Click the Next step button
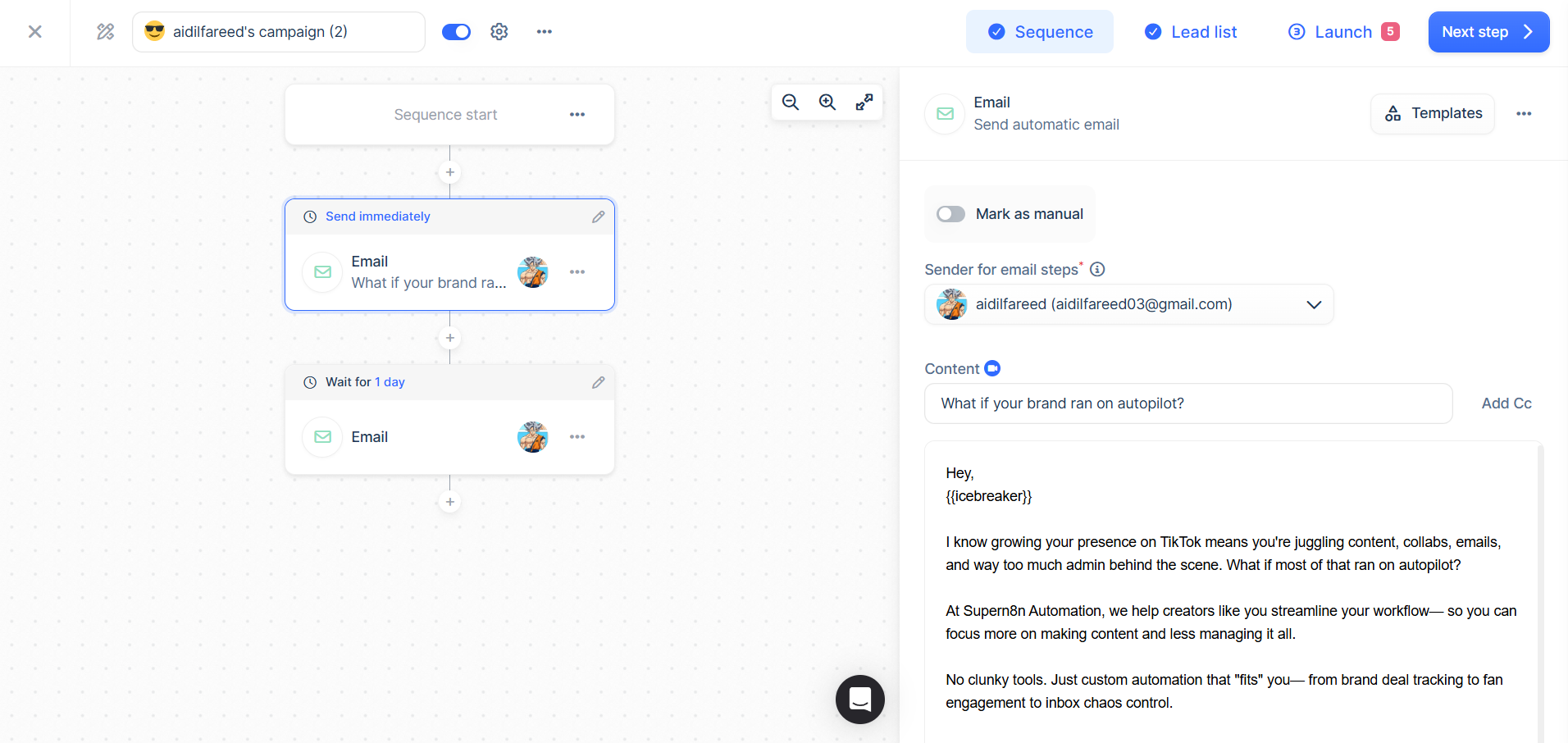Image resolution: width=1568 pixels, height=743 pixels. (1488, 31)
